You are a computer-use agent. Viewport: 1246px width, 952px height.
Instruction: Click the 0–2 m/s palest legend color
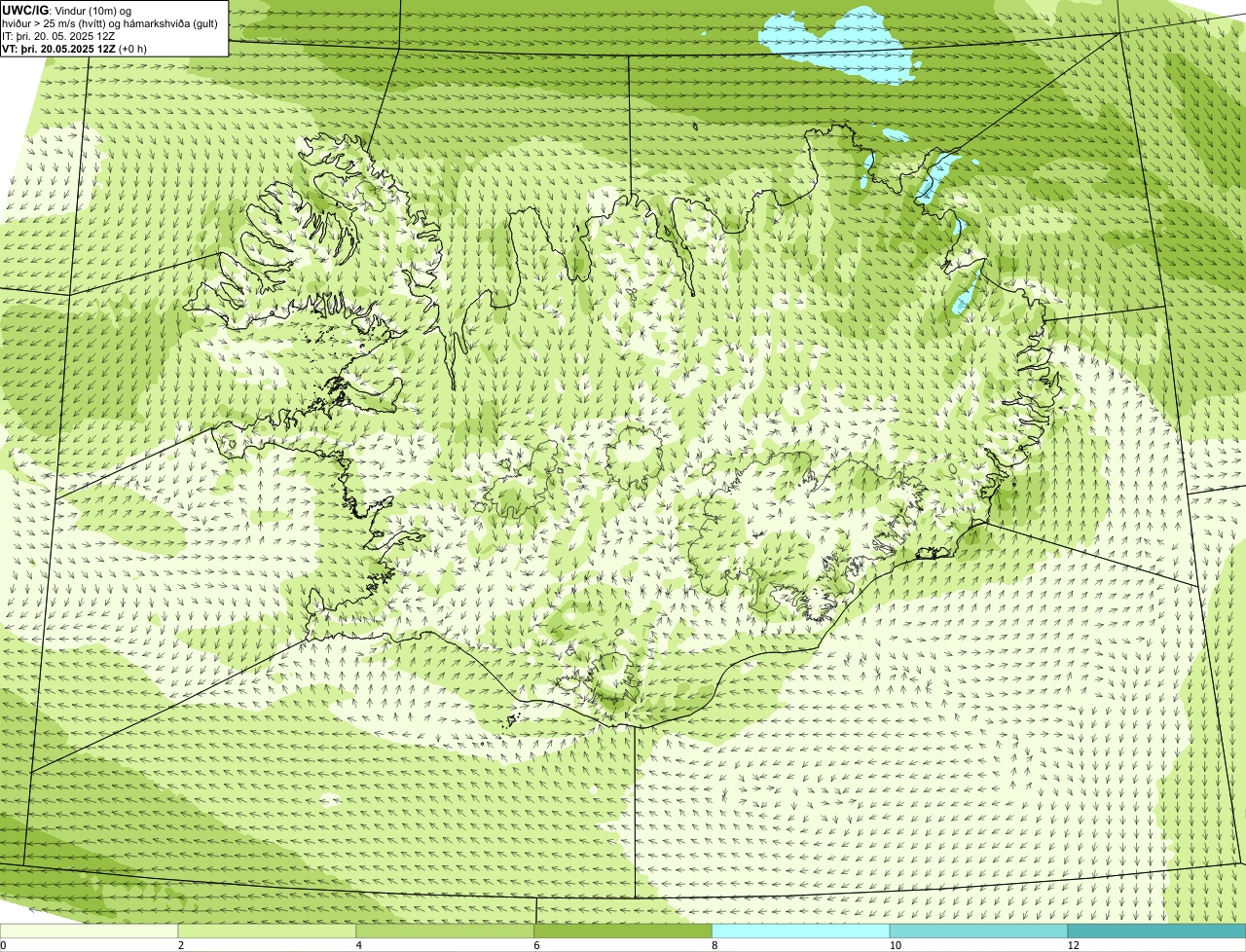[x=90, y=931]
